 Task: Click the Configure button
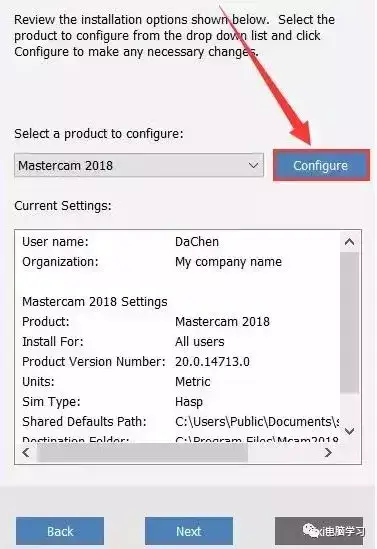(x=321, y=166)
